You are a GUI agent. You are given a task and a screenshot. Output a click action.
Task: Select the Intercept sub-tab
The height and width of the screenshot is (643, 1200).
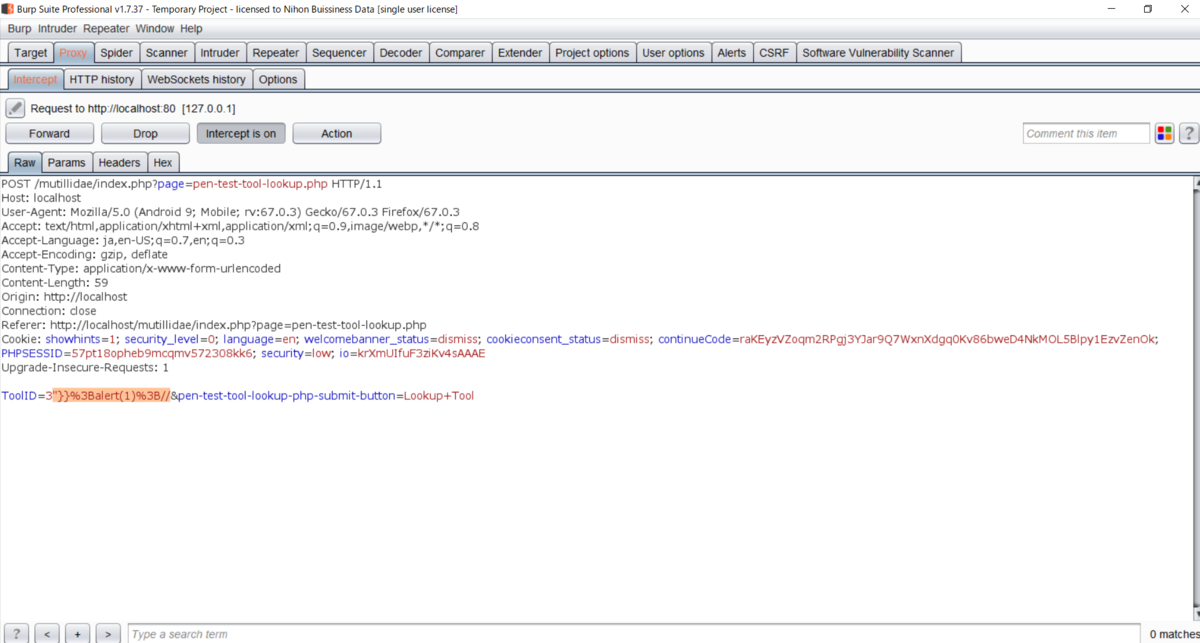click(x=35, y=79)
